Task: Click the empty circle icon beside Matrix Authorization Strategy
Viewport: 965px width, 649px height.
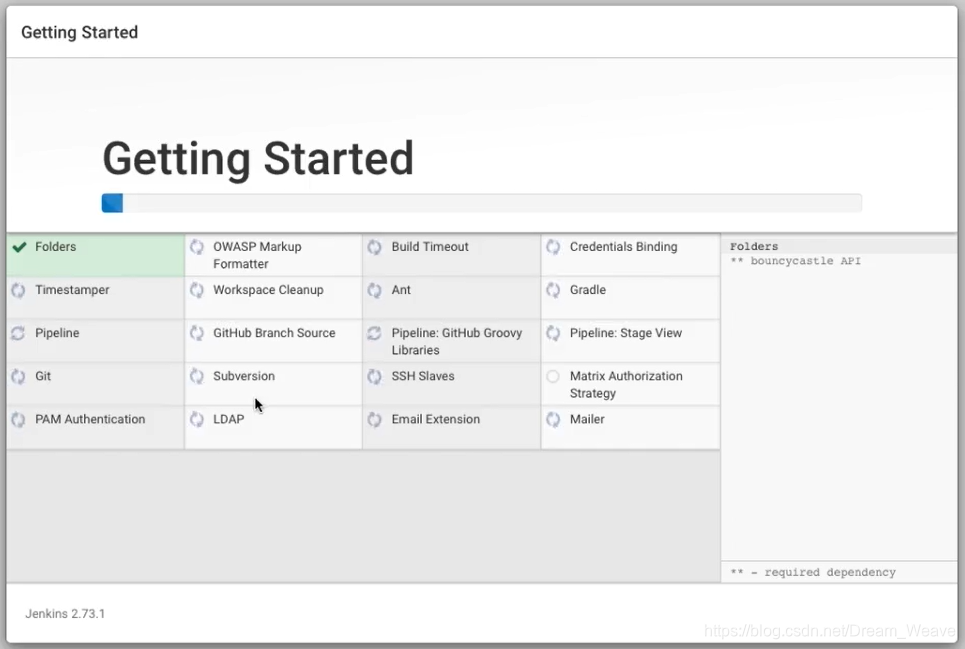Action: coord(553,376)
